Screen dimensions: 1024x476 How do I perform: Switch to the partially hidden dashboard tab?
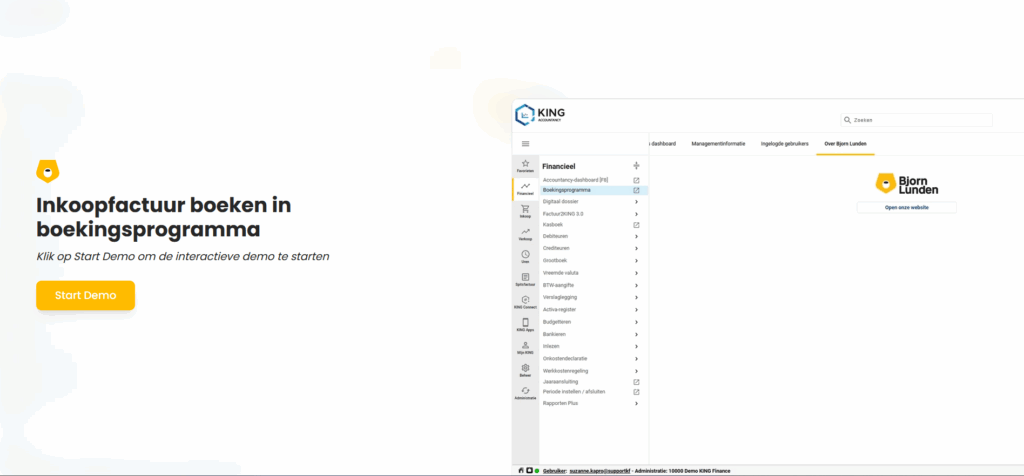(662, 144)
